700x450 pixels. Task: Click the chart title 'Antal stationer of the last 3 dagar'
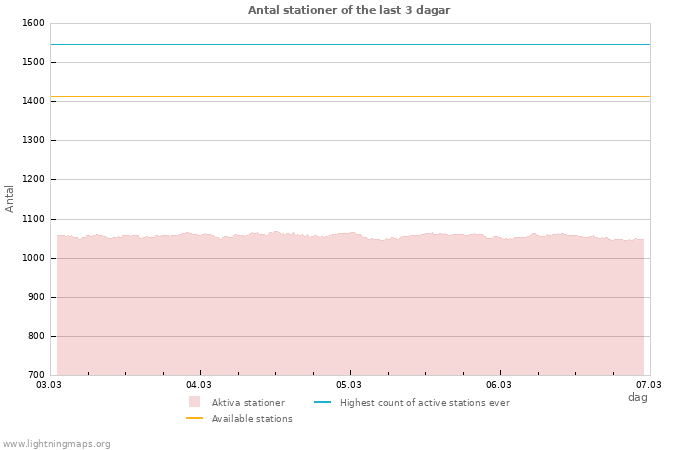pyautogui.click(x=349, y=10)
